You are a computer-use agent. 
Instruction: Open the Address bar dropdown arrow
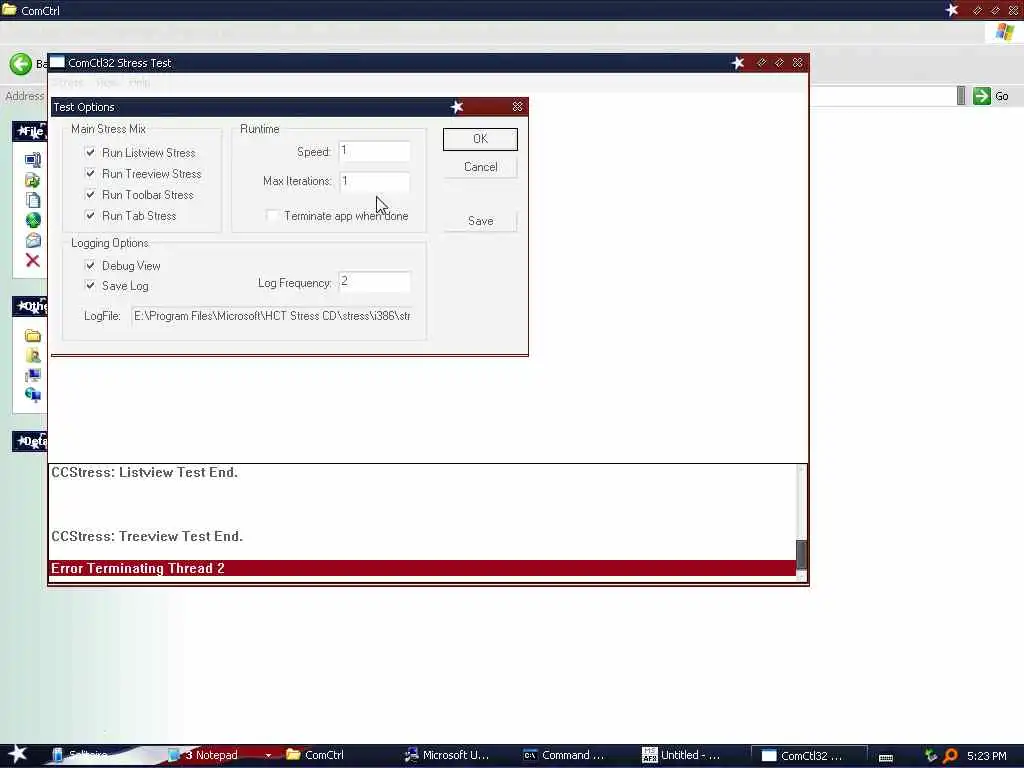tap(961, 96)
